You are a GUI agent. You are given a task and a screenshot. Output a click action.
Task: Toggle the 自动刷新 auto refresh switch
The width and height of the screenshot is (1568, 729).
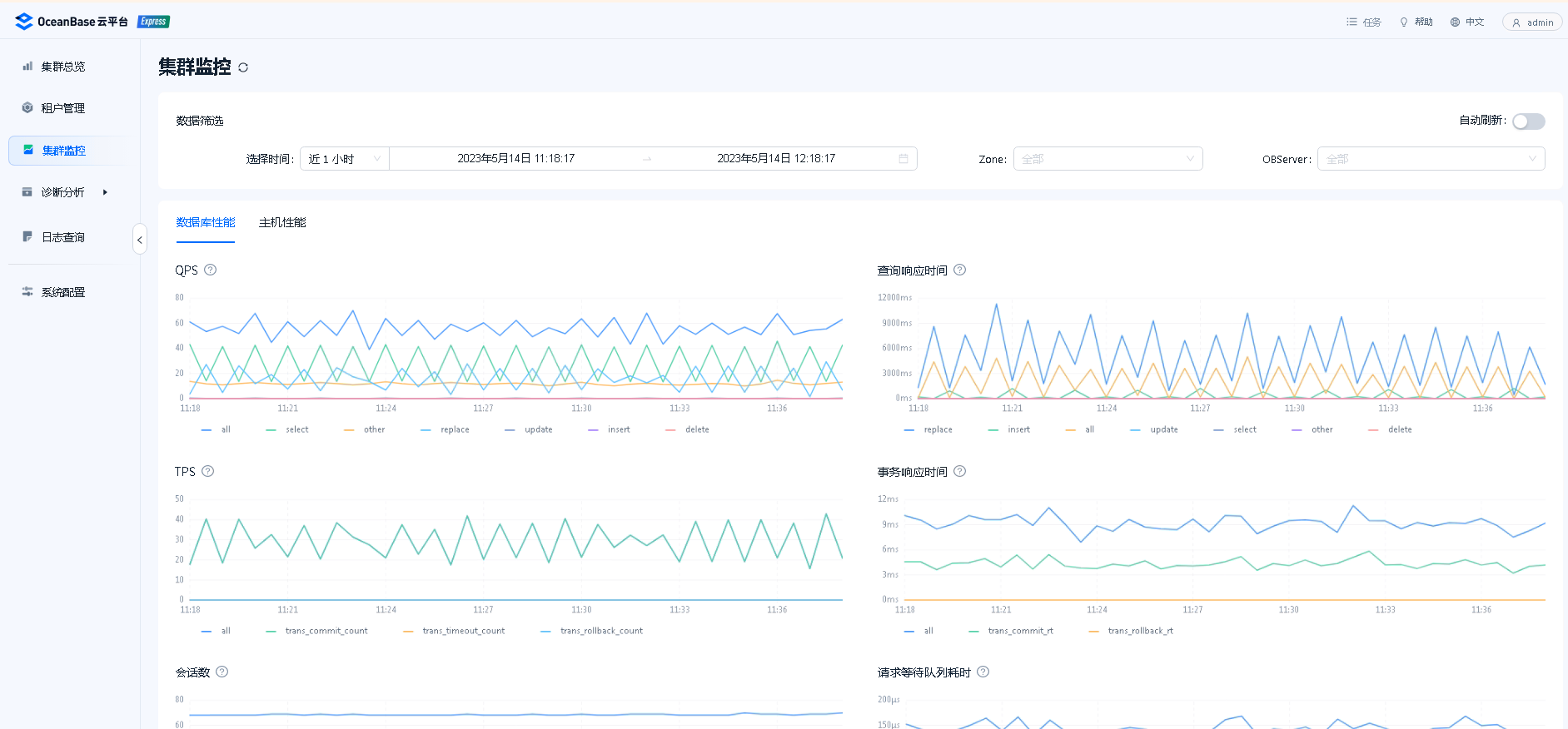point(1529,121)
